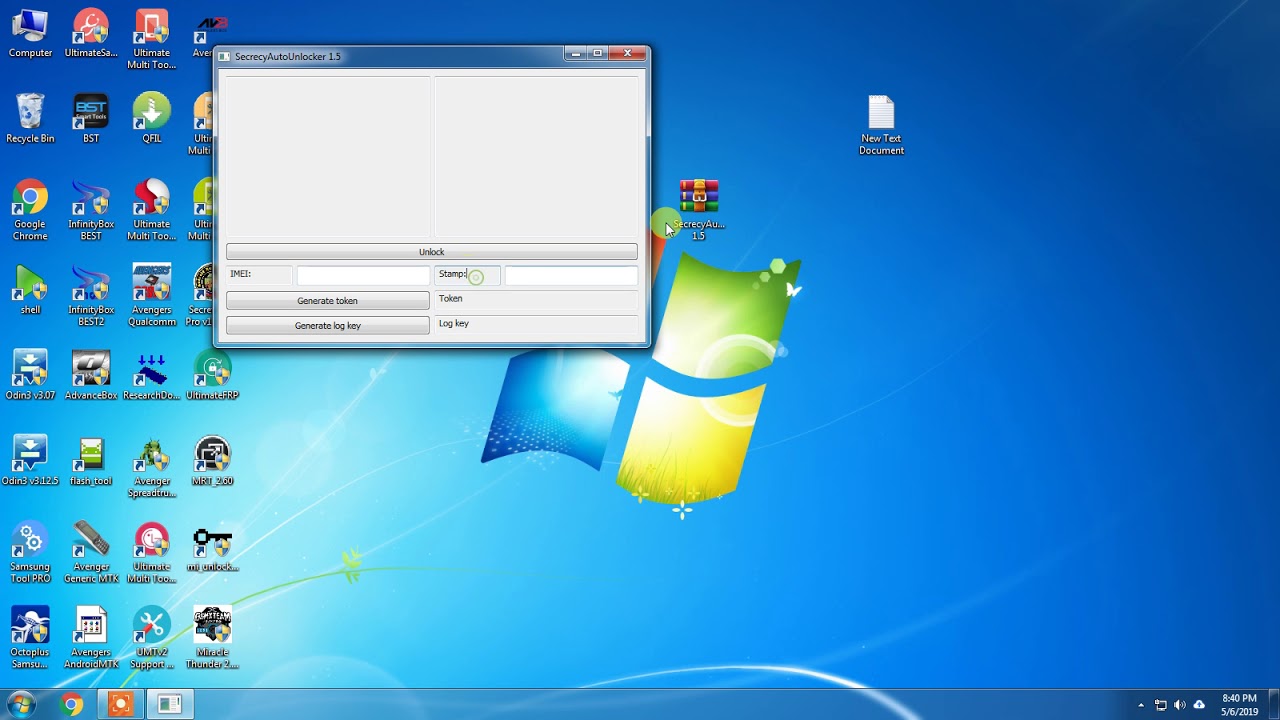This screenshot has width=1280, height=720.
Task: Click the Unlock button in SecrecyAutoUnlocker
Action: coord(431,252)
